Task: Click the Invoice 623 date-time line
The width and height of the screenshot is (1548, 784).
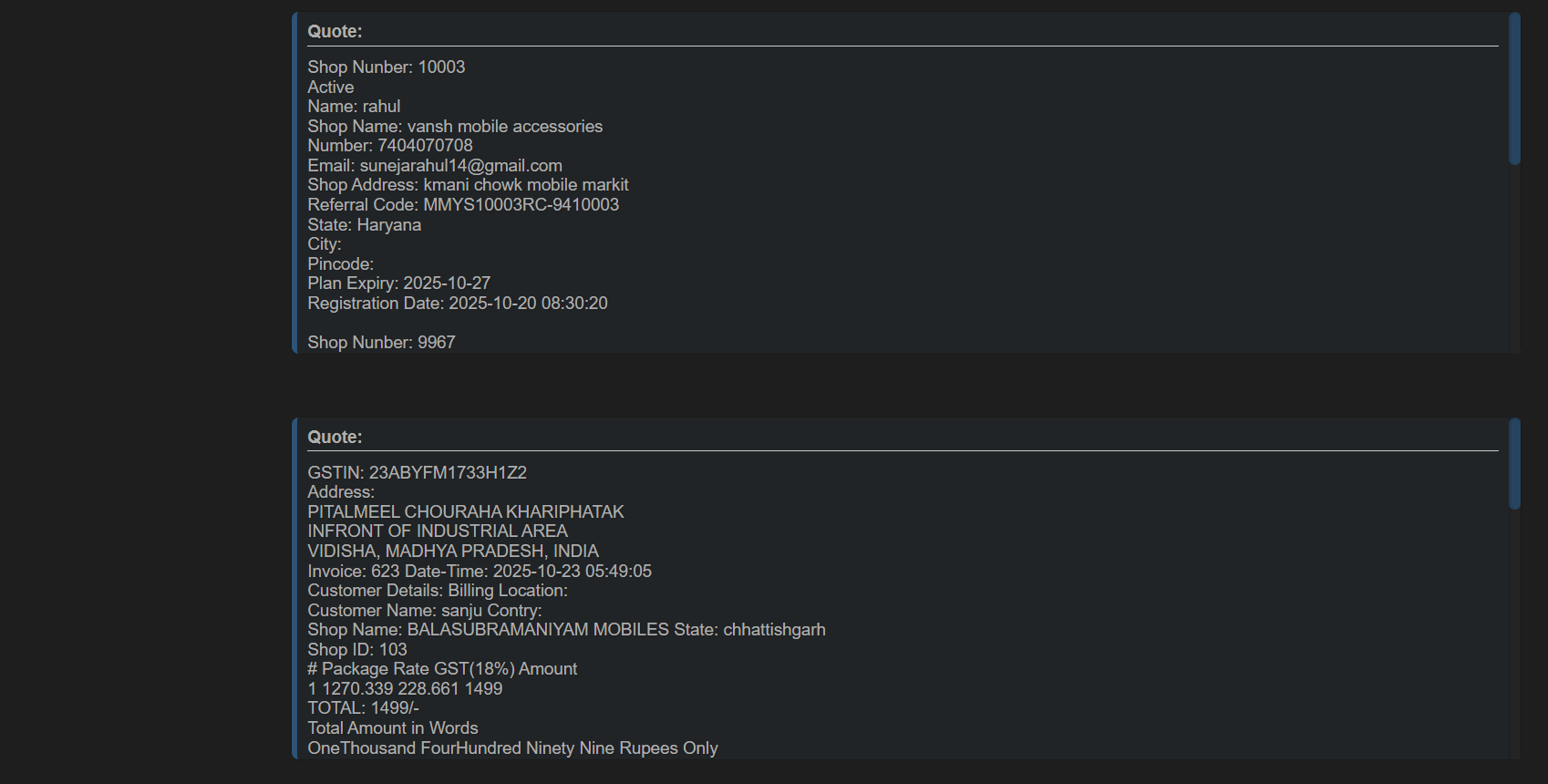Action: [479, 572]
